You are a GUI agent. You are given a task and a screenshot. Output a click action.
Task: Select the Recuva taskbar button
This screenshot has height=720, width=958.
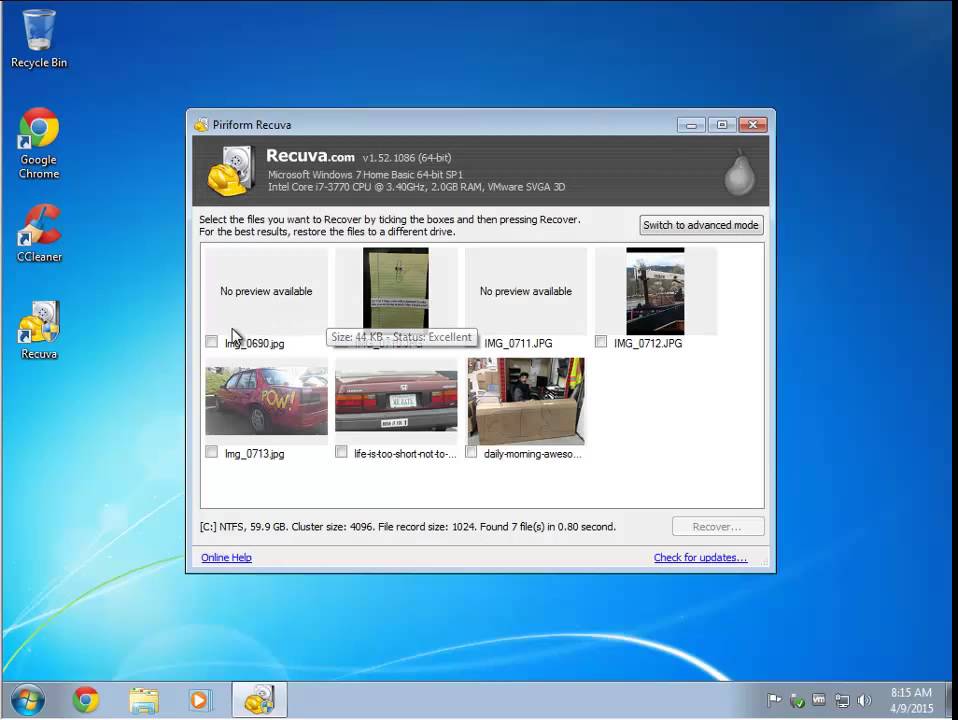(x=259, y=699)
